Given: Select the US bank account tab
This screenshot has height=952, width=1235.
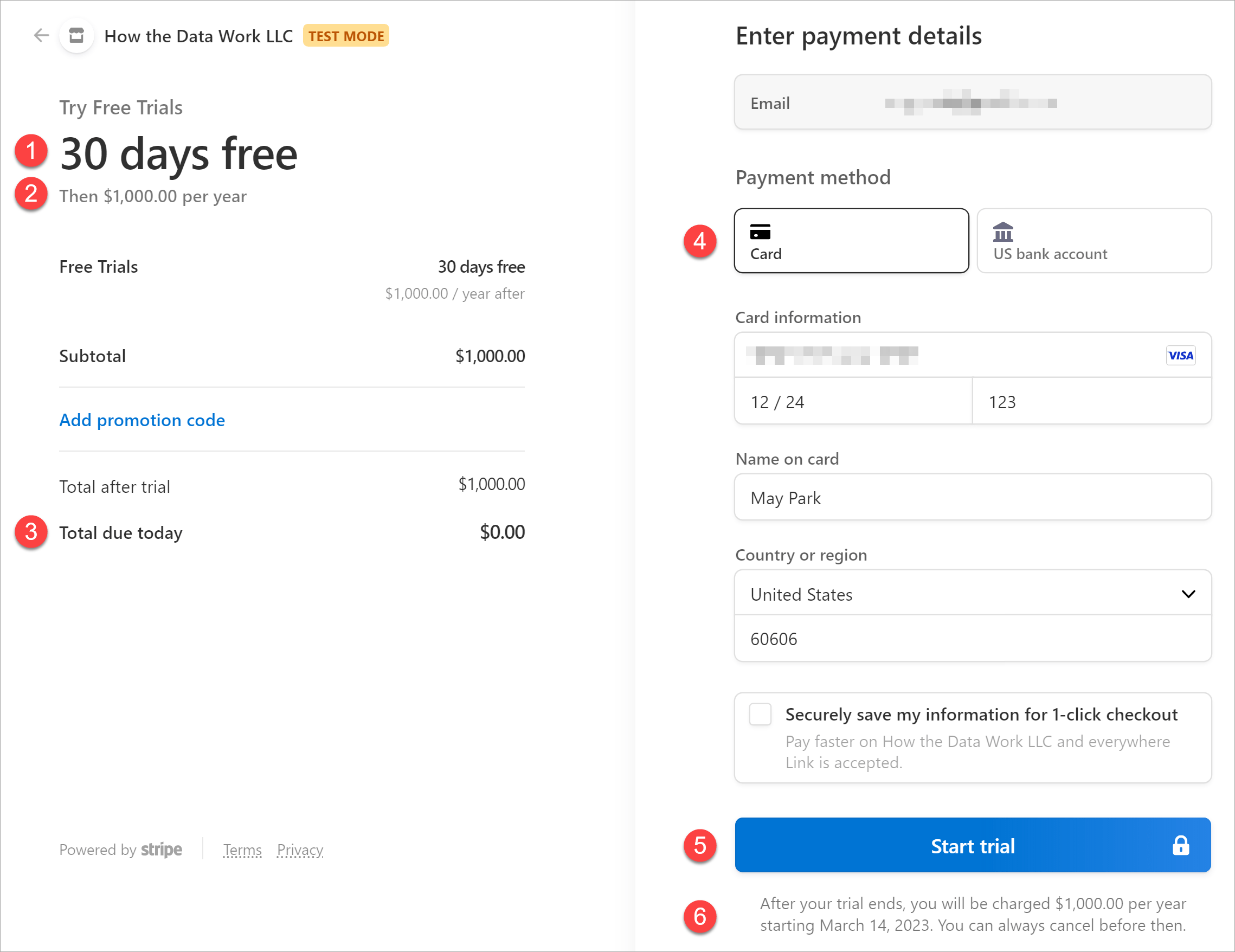Looking at the screenshot, I should 1094,241.
